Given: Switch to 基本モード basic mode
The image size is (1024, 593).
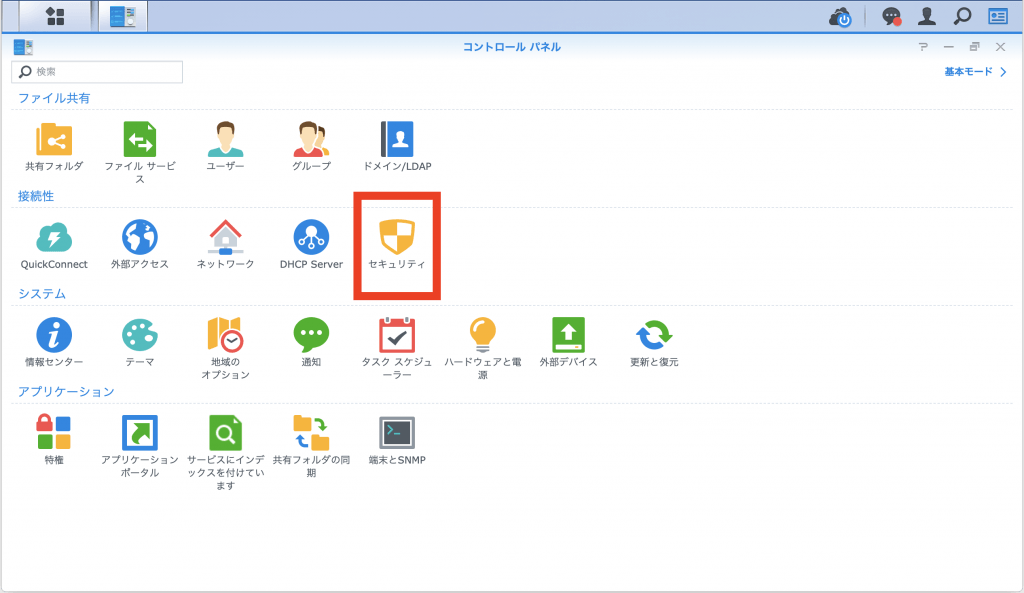Looking at the screenshot, I should tap(974, 72).
